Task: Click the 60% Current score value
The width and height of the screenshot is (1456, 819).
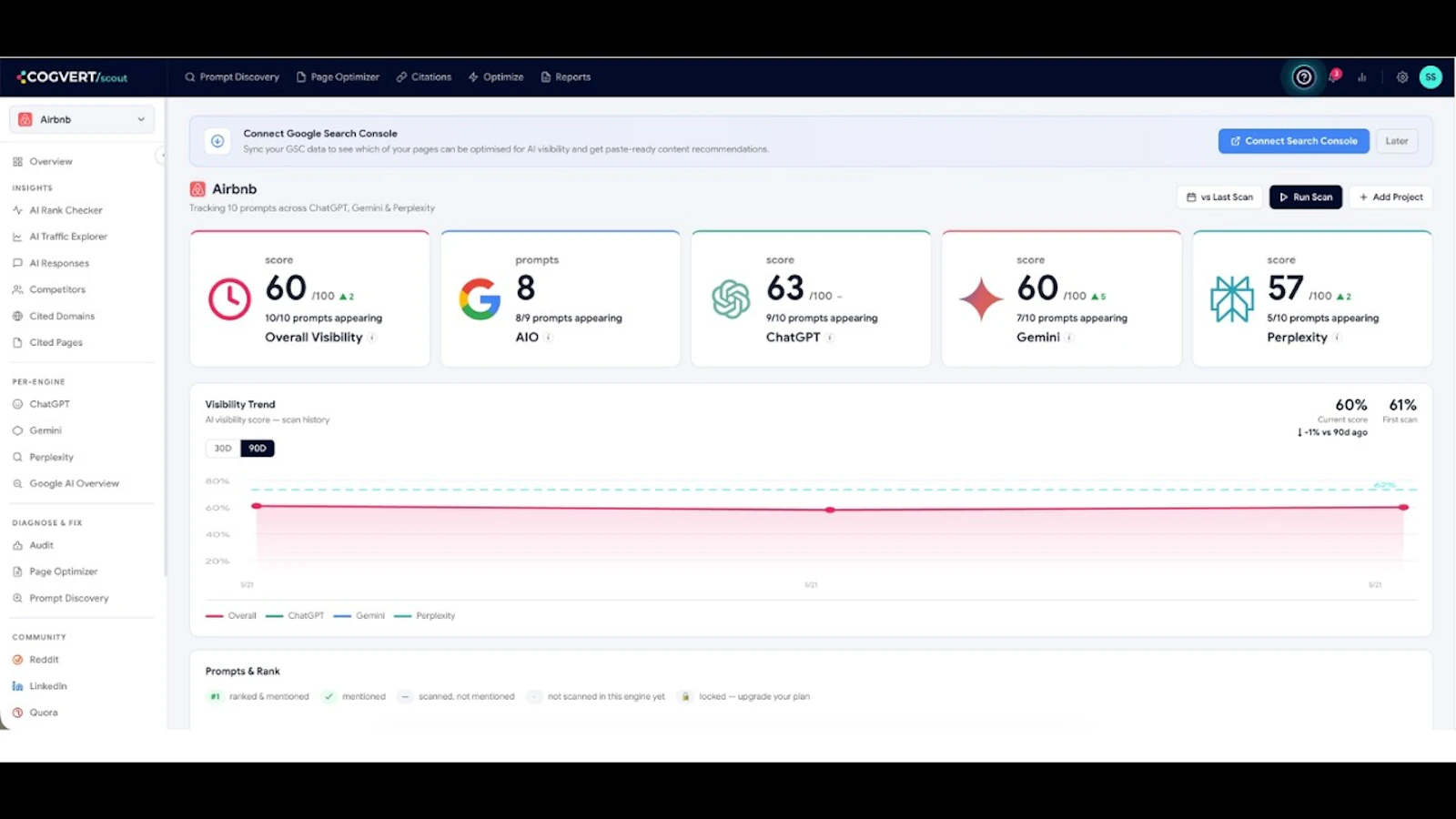Action: [x=1351, y=405]
